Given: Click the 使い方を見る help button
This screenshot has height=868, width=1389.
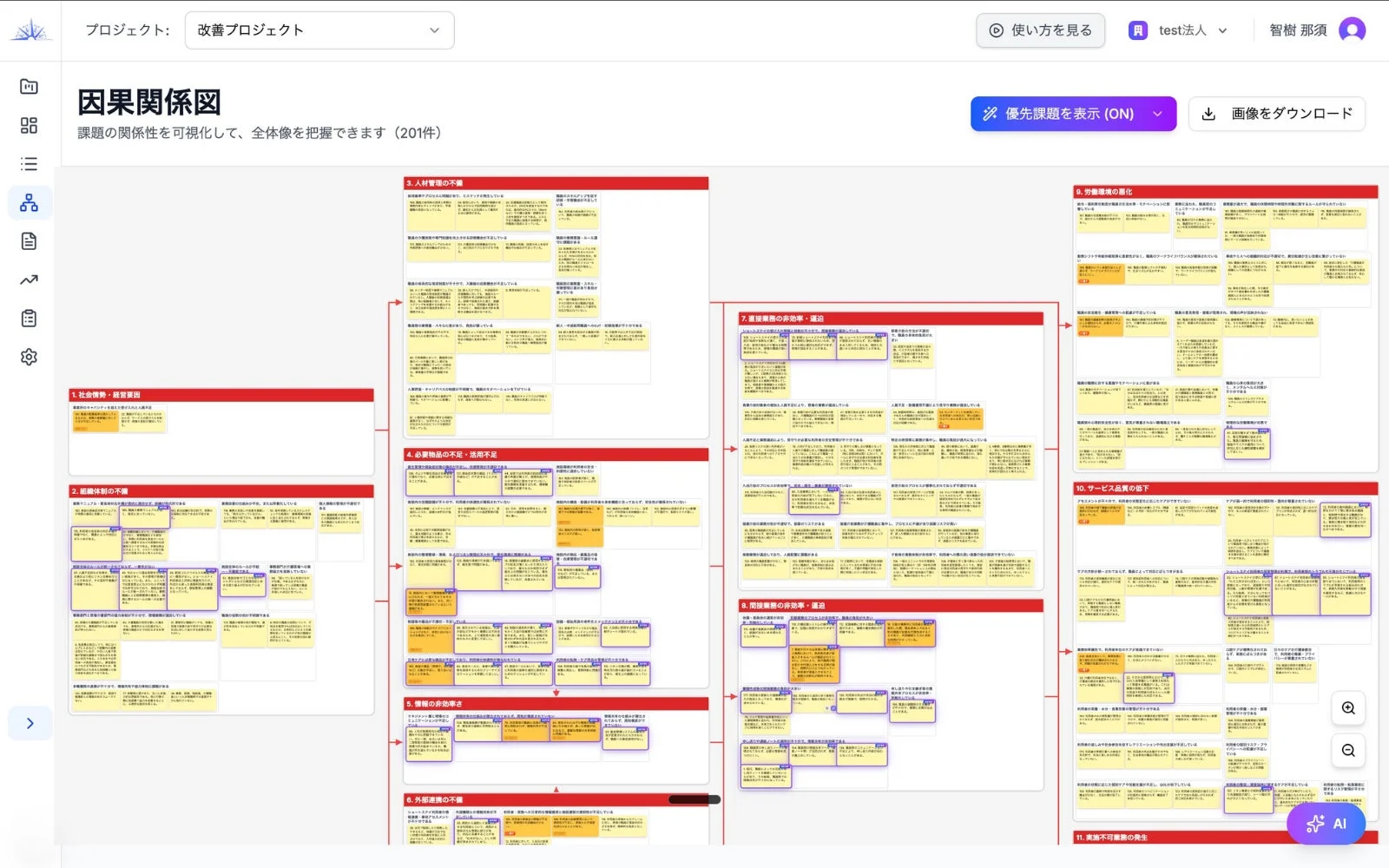Looking at the screenshot, I should click(1040, 30).
